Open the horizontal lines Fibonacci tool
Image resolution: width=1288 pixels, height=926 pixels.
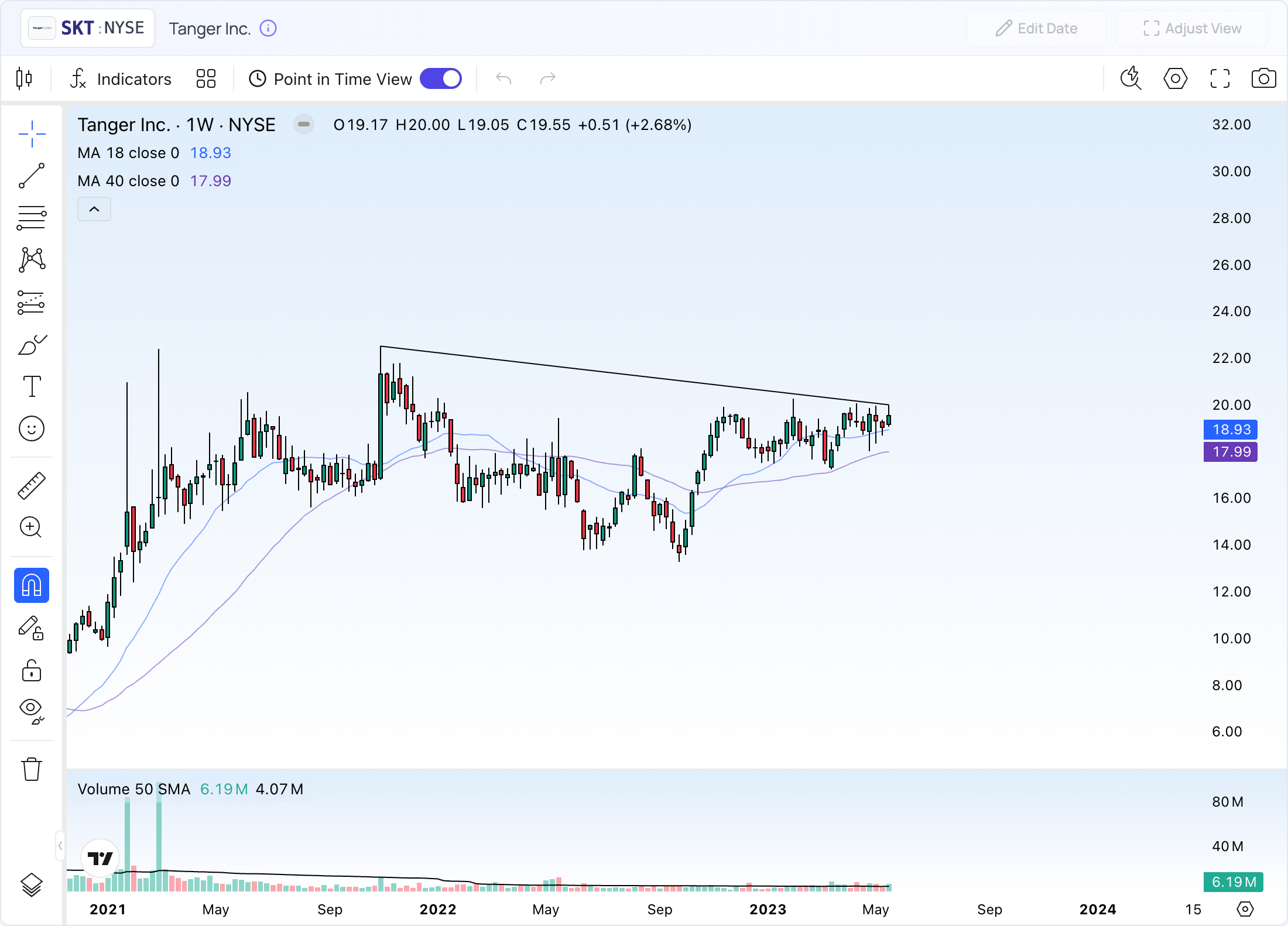(32, 218)
